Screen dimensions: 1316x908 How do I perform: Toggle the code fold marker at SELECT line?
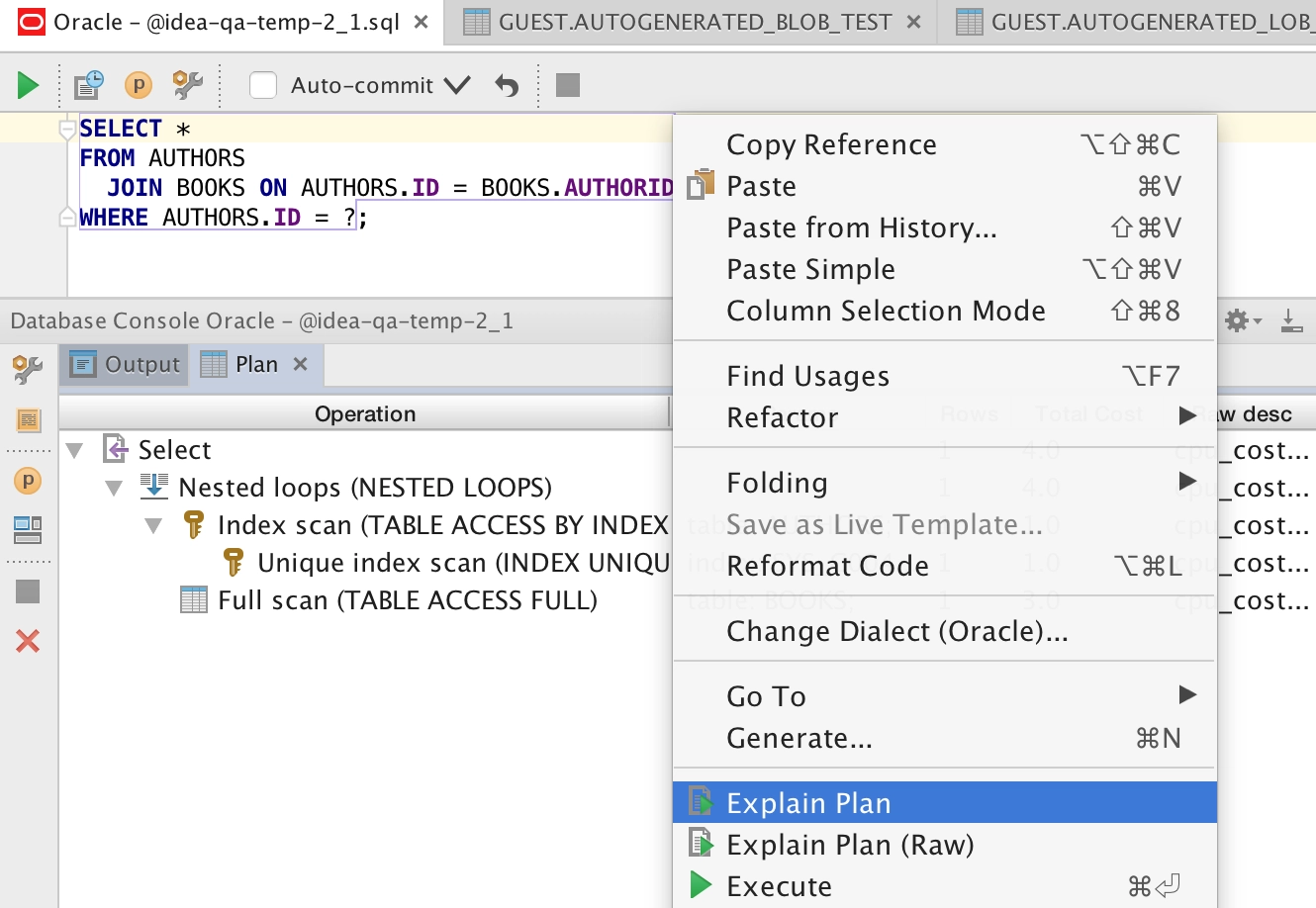67,130
